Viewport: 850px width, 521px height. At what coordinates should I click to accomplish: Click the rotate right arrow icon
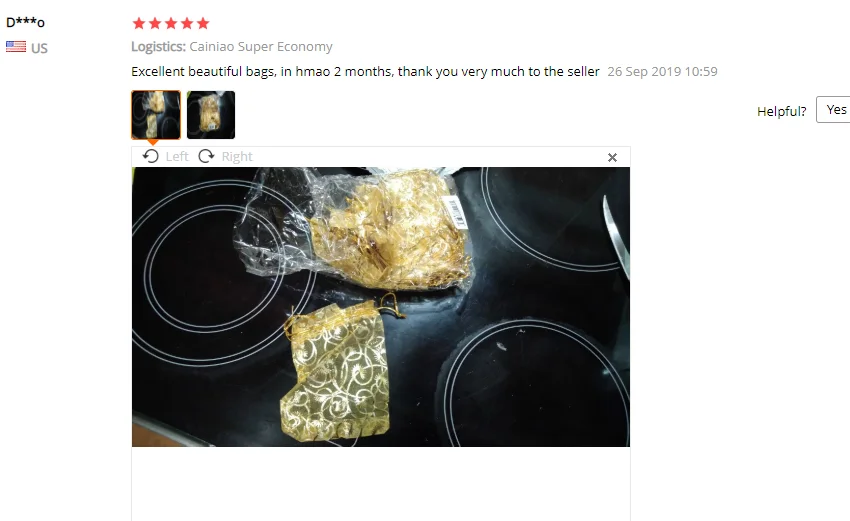[x=206, y=157]
